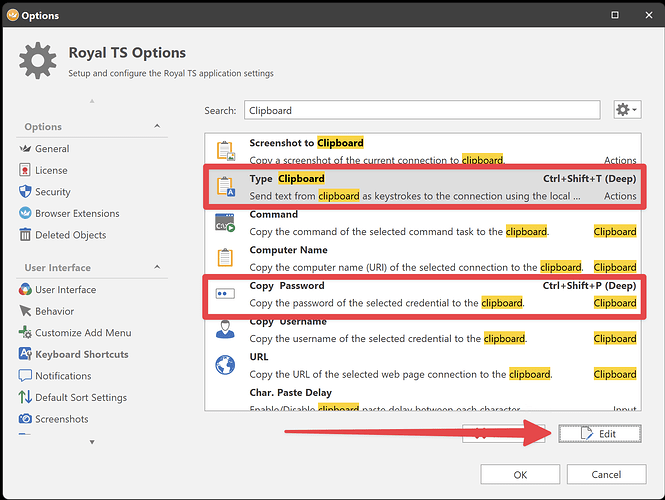Click inside the Search text field
This screenshot has height=500, width=665.
420,111
